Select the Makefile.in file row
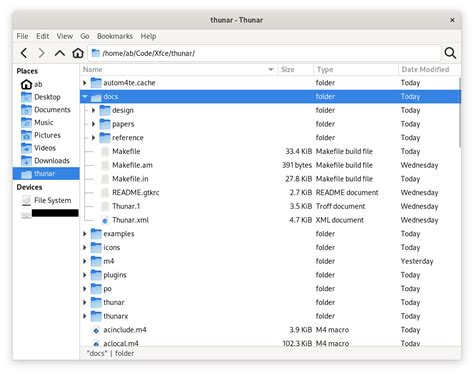474x374 pixels. pos(270,179)
